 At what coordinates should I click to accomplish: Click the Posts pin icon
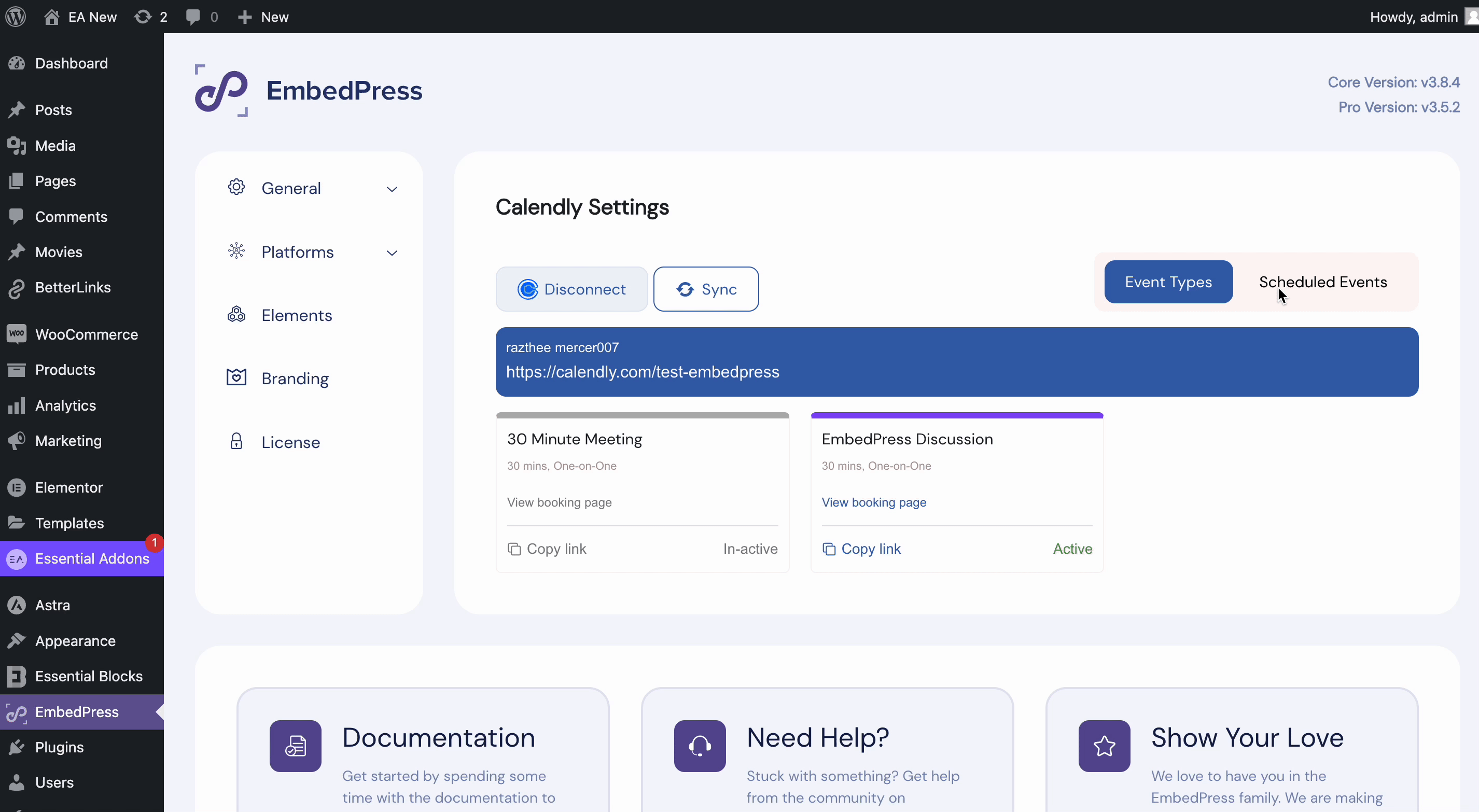[17, 110]
